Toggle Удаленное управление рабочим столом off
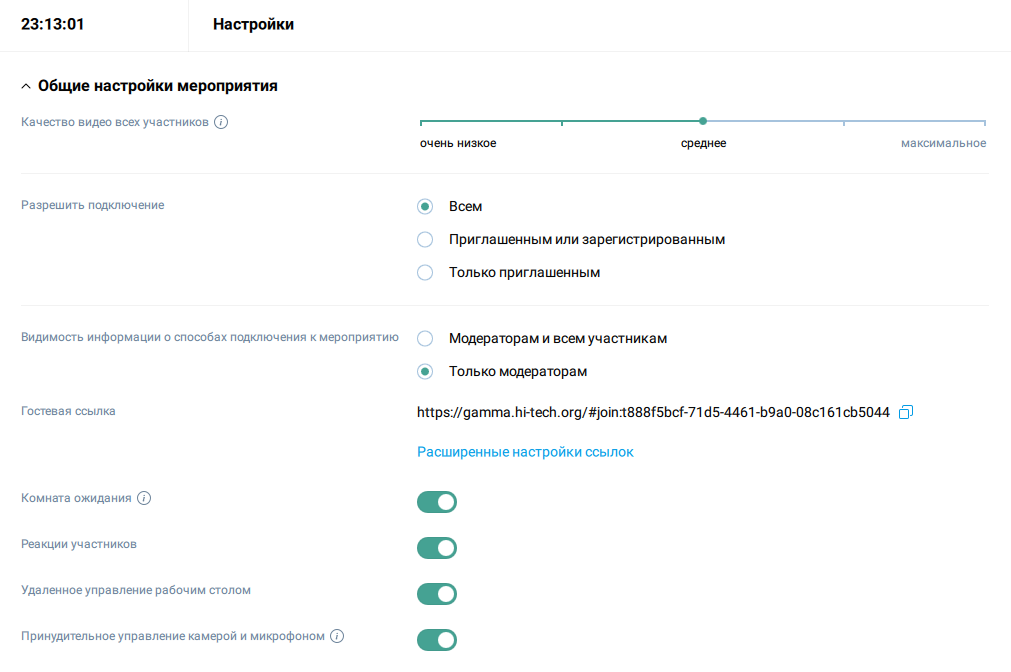 pos(437,594)
